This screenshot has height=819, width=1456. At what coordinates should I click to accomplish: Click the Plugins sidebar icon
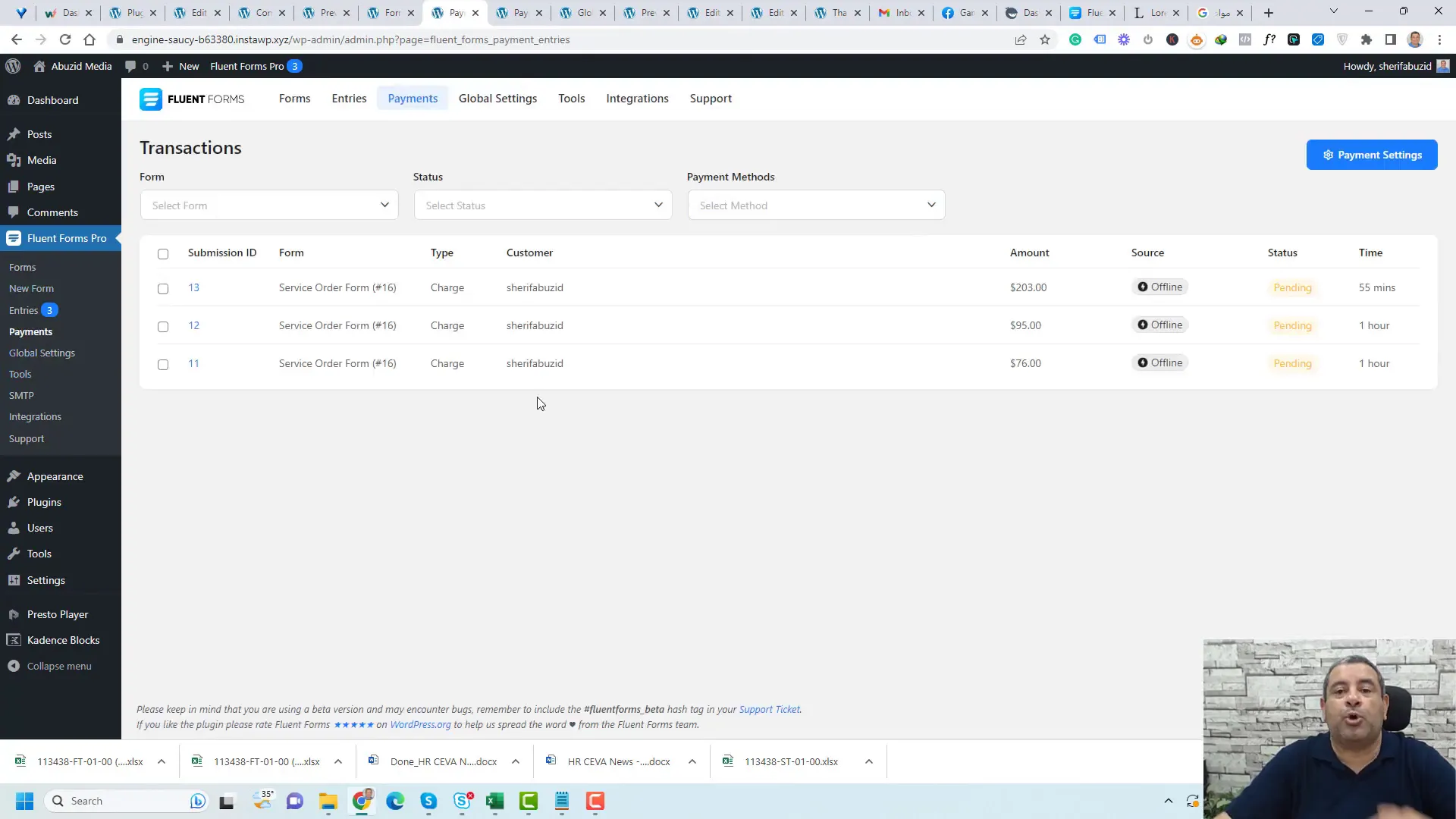[x=14, y=502]
